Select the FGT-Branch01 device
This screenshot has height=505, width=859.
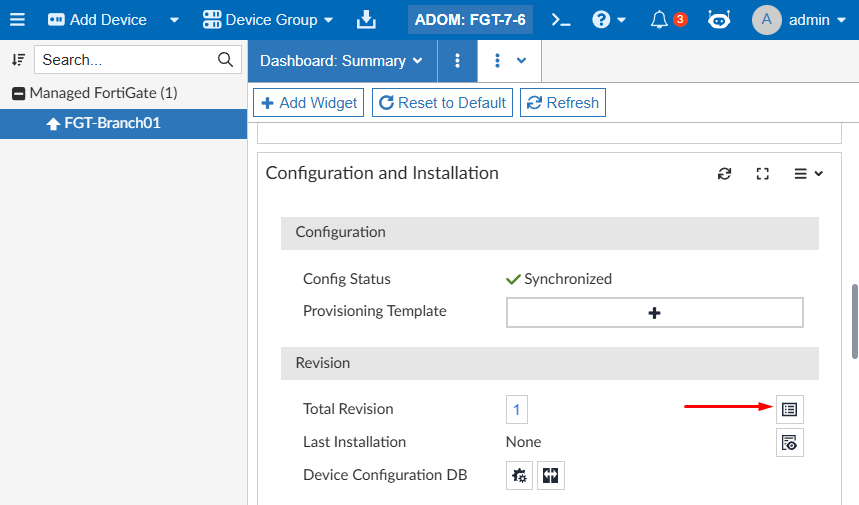pyautogui.click(x=123, y=123)
